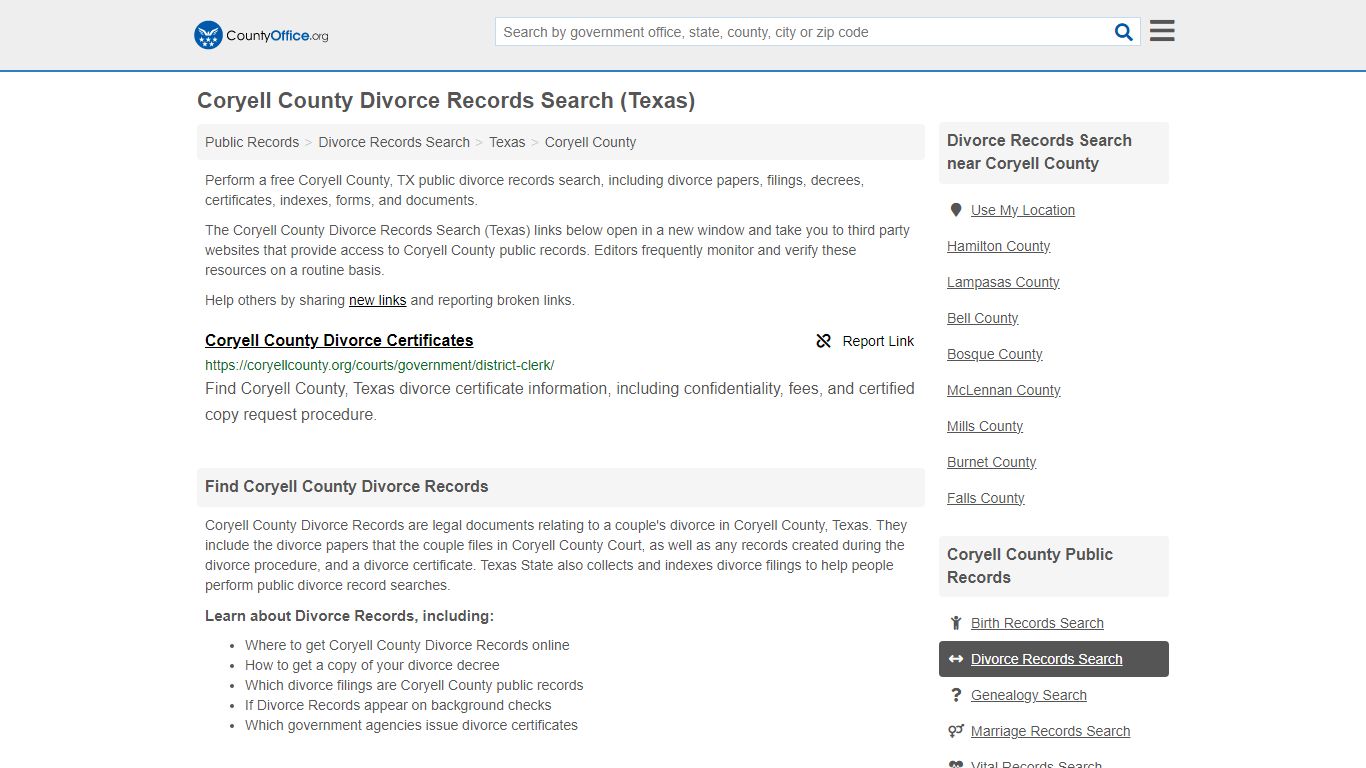Open Lampasas County link
1366x768 pixels.
tap(1003, 282)
